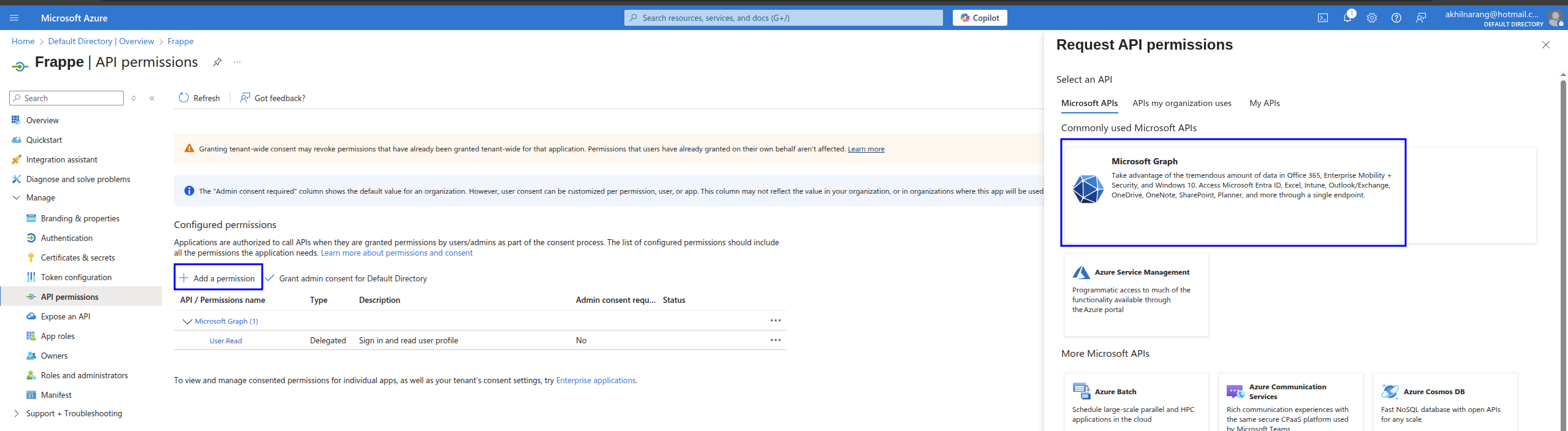Collapse the Manage section
1568x431 pixels.
[17, 197]
